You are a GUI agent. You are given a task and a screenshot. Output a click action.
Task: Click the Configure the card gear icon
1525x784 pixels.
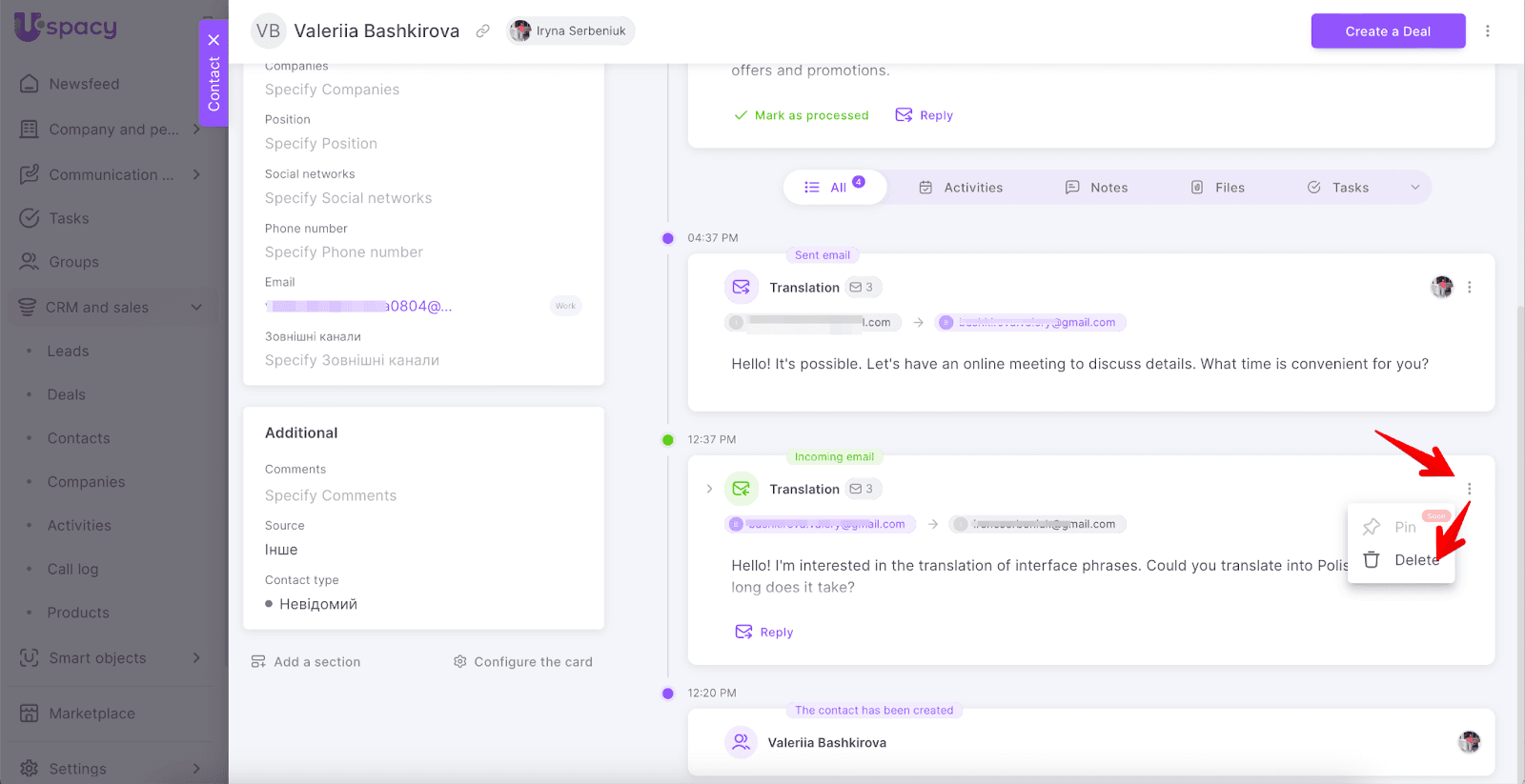tap(460, 662)
